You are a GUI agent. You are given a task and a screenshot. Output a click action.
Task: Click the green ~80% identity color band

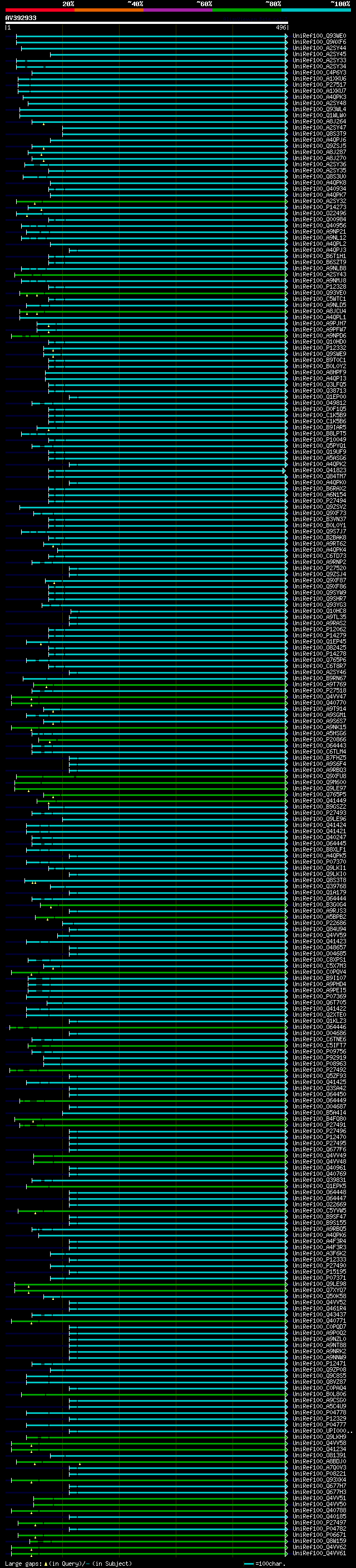[247, 11]
